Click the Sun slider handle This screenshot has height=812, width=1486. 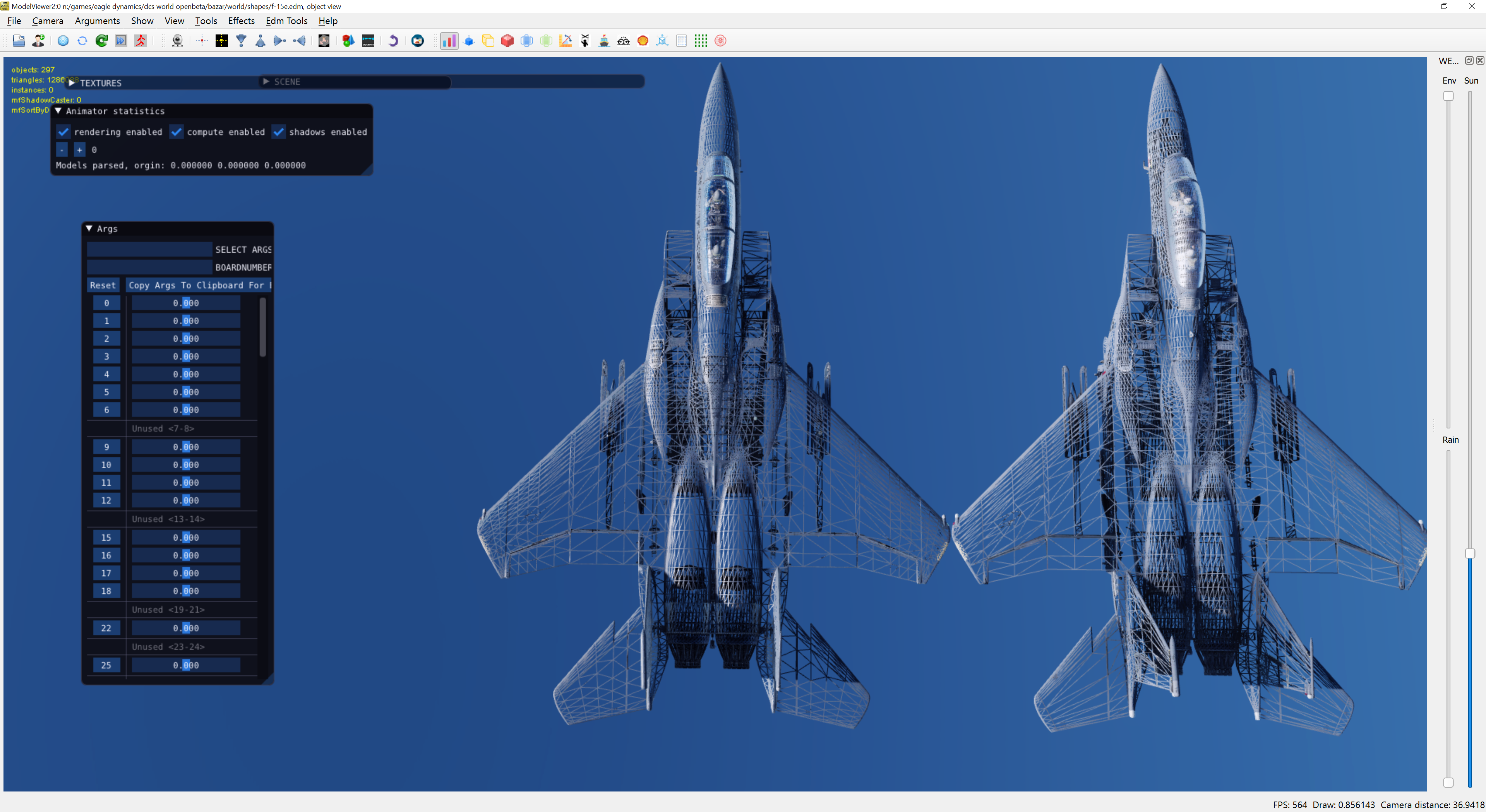pos(1471,553)
